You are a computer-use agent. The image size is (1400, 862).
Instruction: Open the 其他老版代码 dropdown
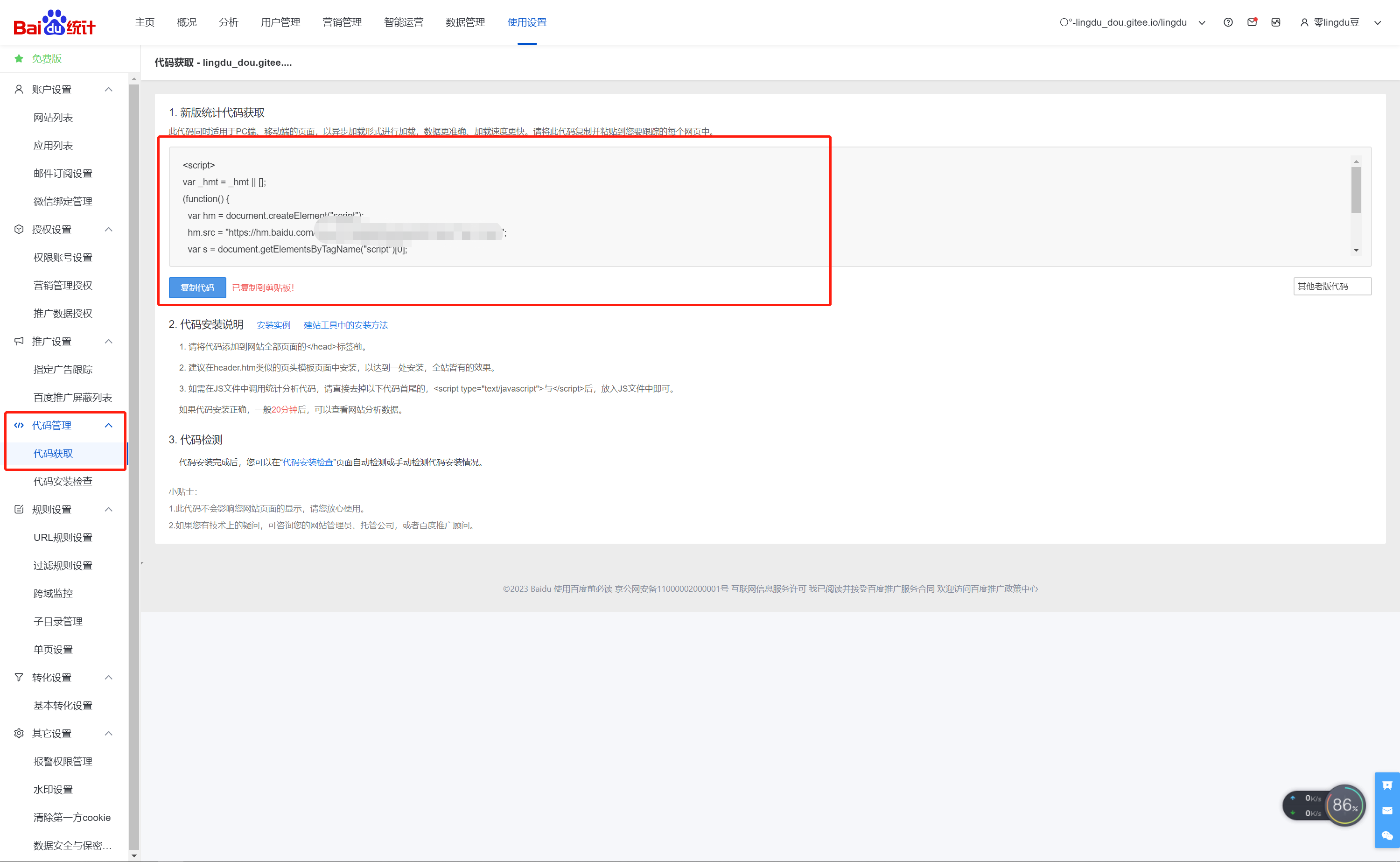[x=1331, y=286]
